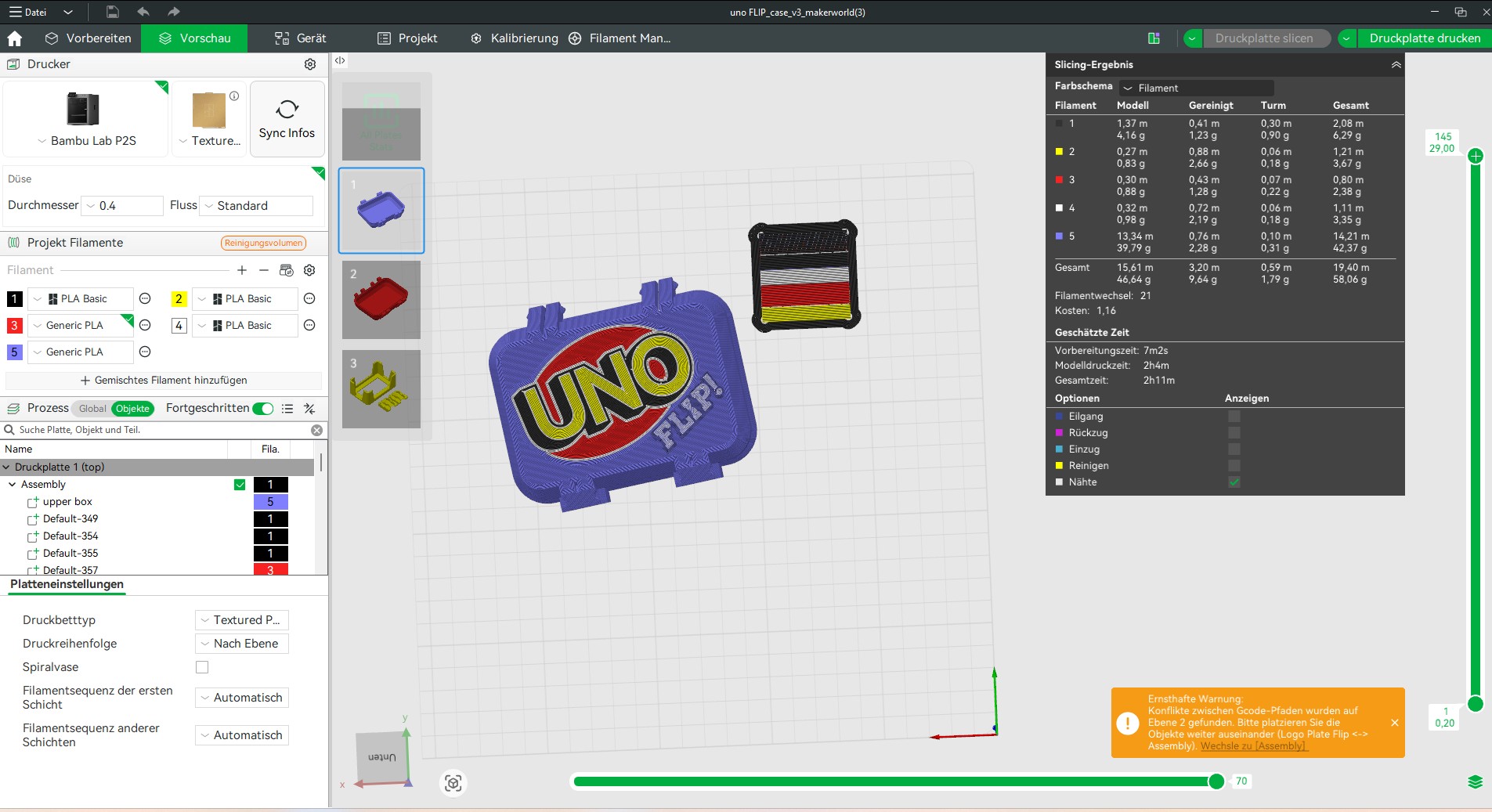
Task: Click inside the object search field
Action: 163,430
